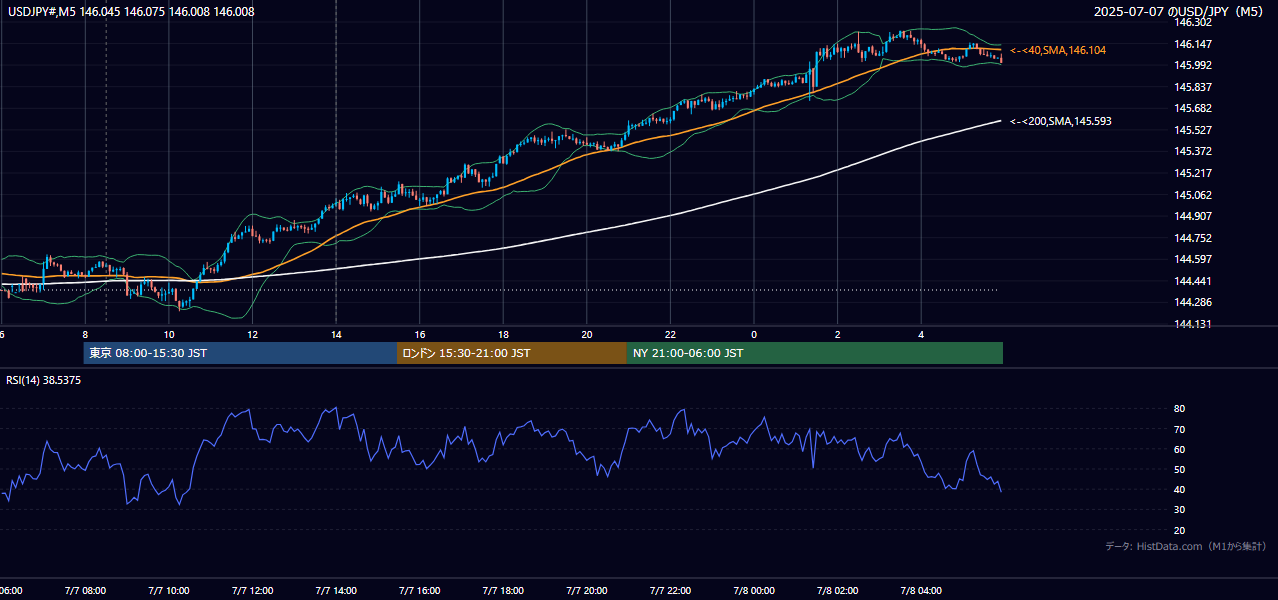Viewport: 1278px width, 600px height.
Task: Click price axis value 144.286
Action: pyautogui.click(x=1193, y=302)
